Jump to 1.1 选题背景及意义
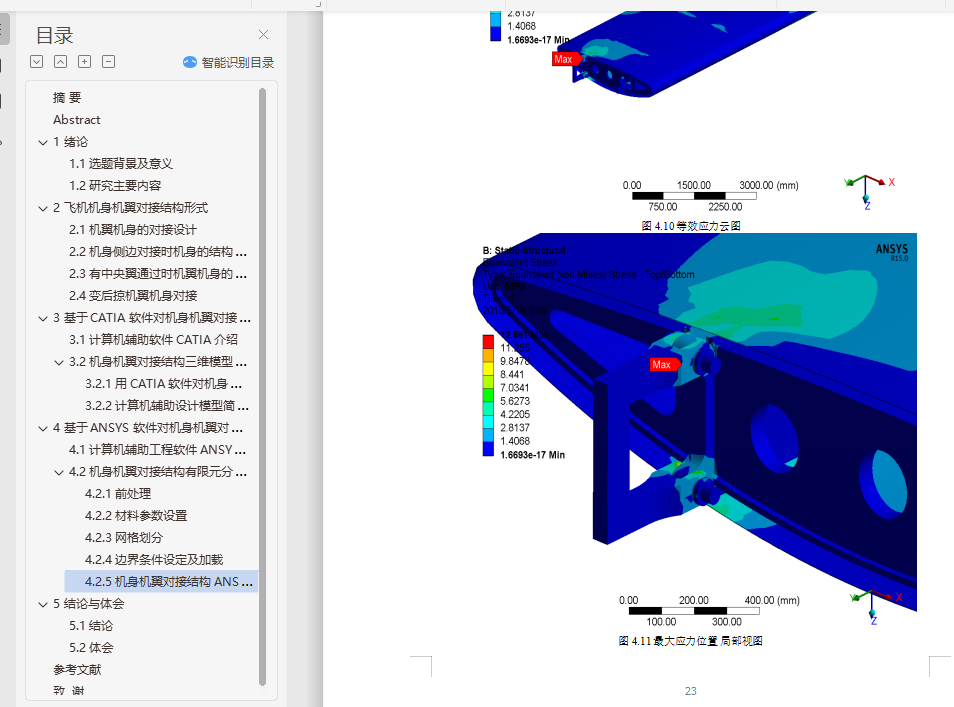Viewport: 954px width, 707px height. [x=120, y=164]
